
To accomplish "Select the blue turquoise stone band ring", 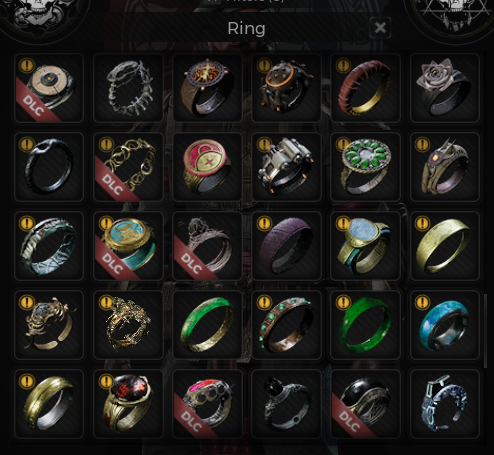I will click(x=445, y=325).
